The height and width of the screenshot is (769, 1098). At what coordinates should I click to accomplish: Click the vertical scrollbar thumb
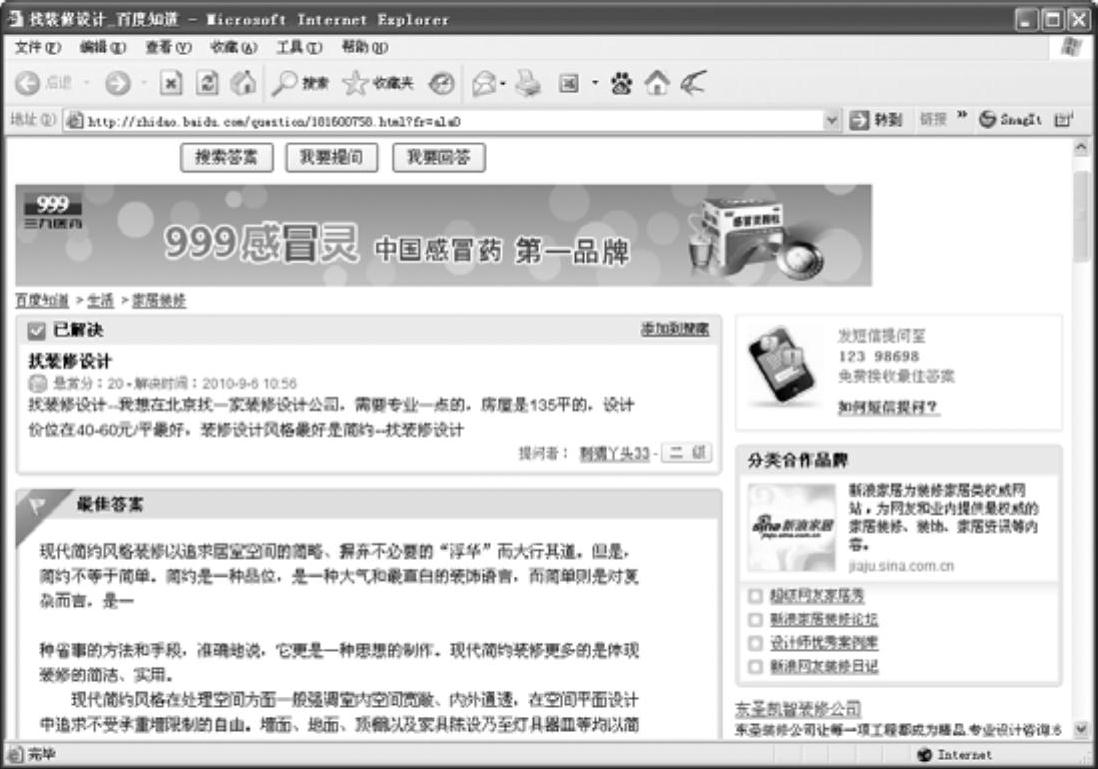1081,215
